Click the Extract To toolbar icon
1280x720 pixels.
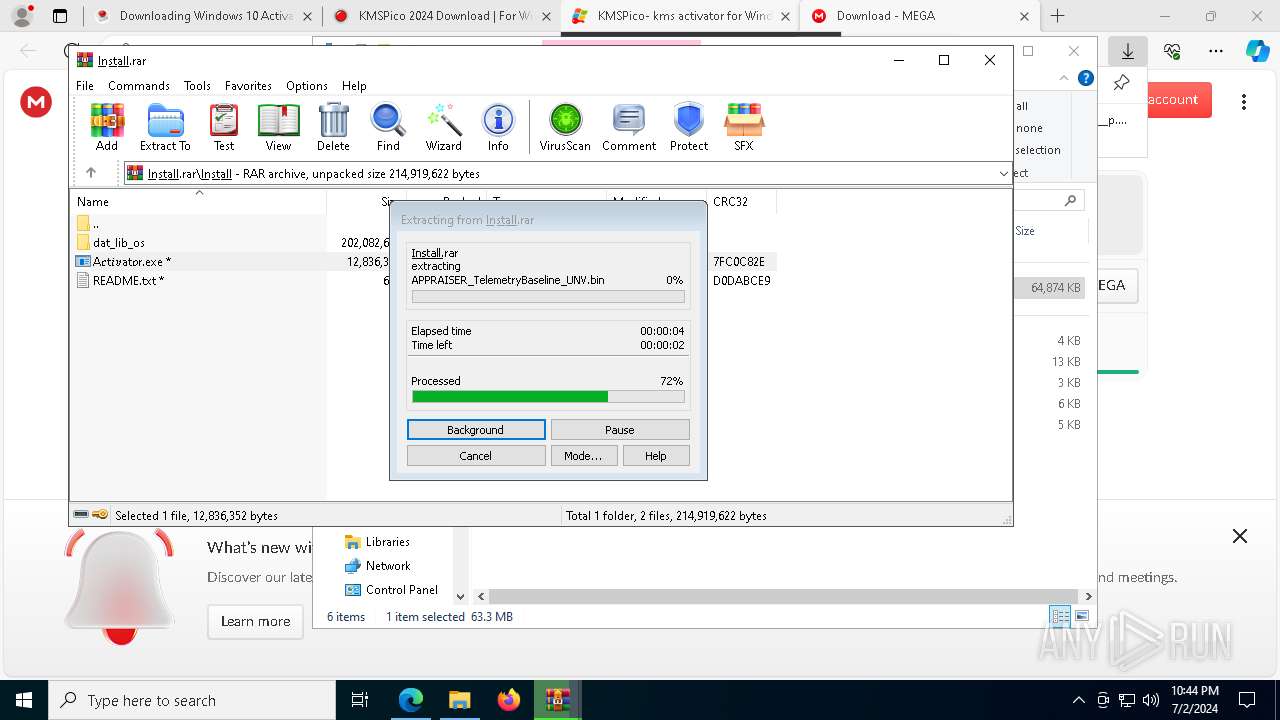(x=165, y=127)
